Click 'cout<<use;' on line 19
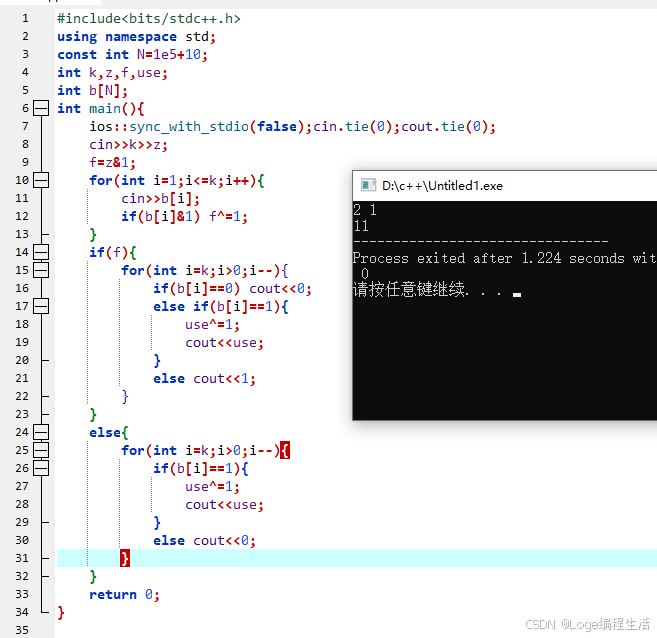Image resolution: width=657 pixels, height=638 pixels. pos(225,343)
